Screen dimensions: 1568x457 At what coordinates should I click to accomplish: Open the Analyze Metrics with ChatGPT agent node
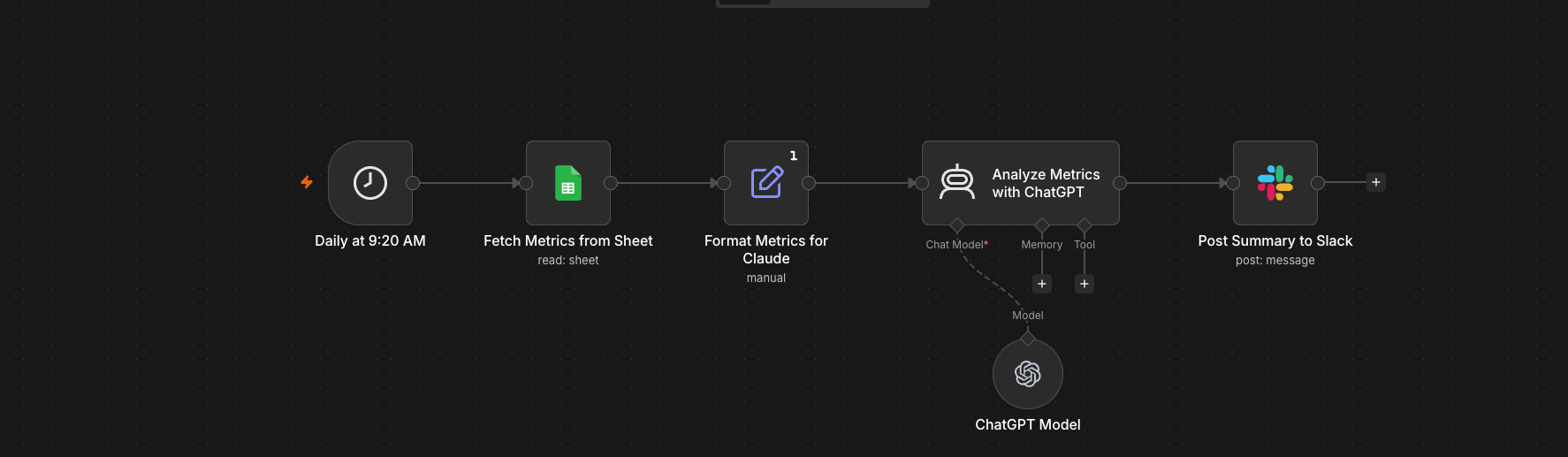1021,183
